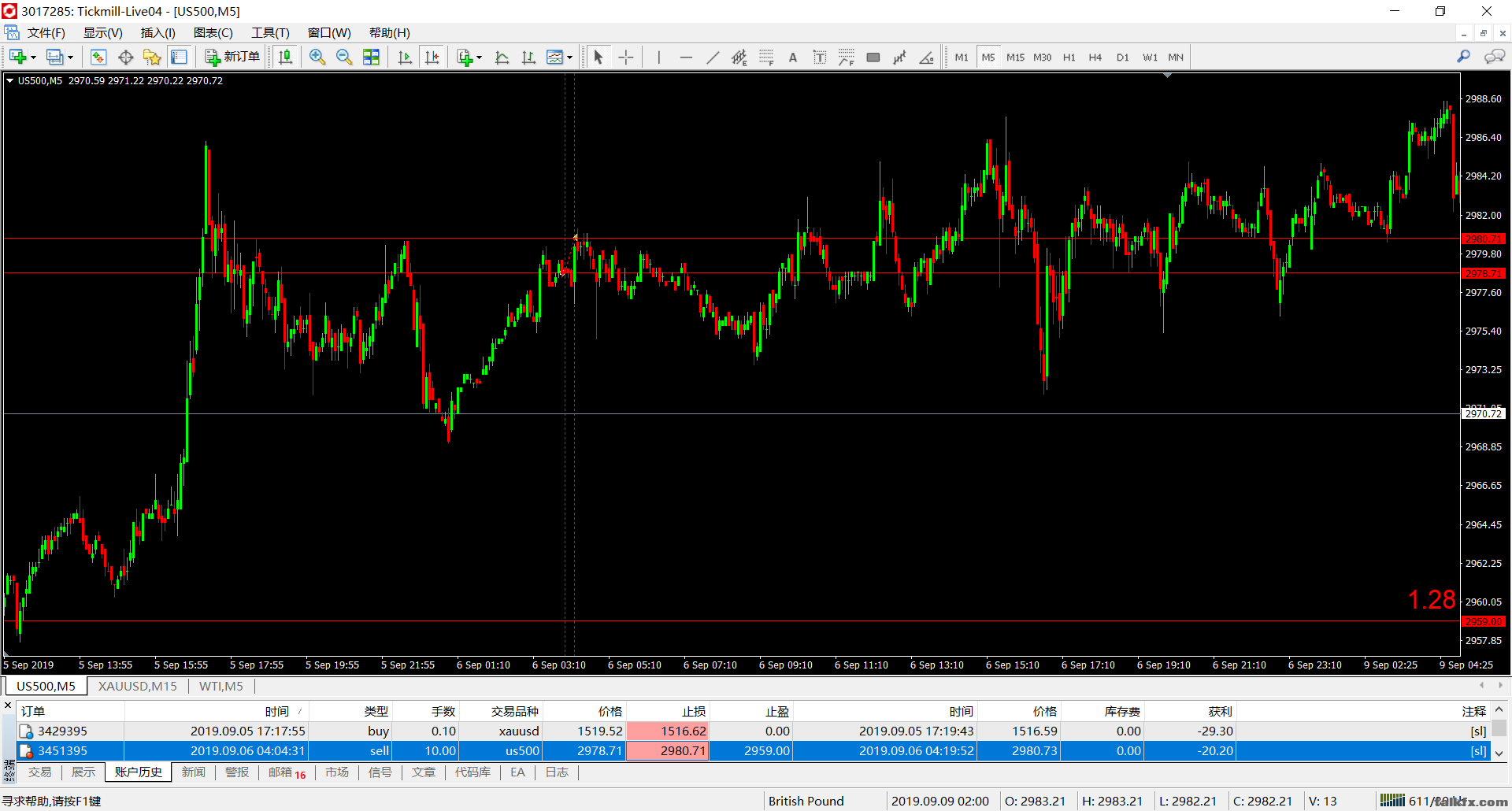
Task: Select the Fibonacci retracement tool
Action: click(x=766, y=57)
